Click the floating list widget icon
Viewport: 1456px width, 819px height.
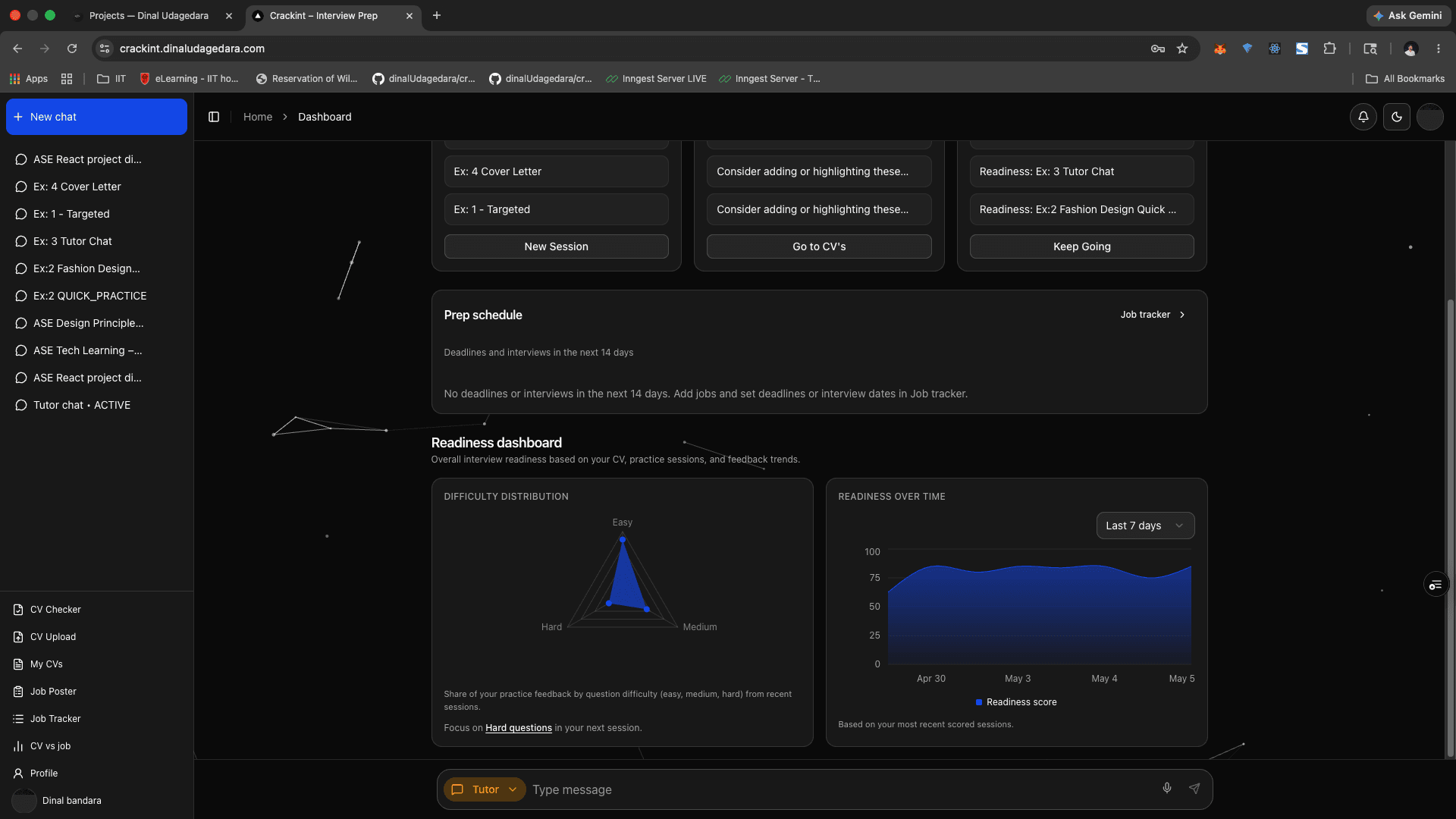(1436, 585)
